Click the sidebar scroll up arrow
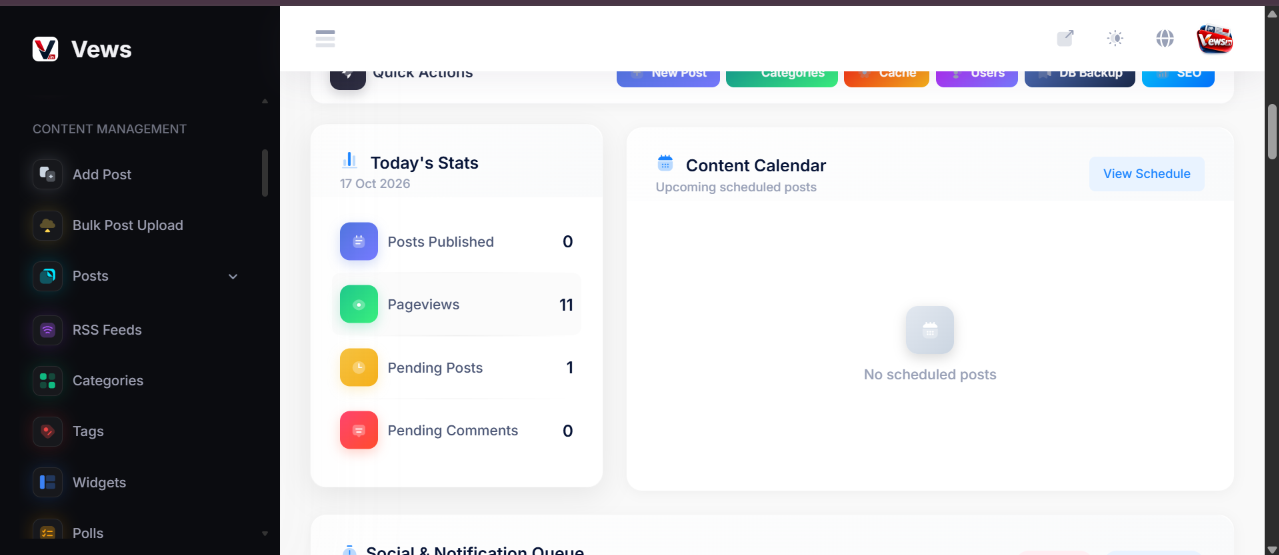1279x555 pixels. click(265, 101)
